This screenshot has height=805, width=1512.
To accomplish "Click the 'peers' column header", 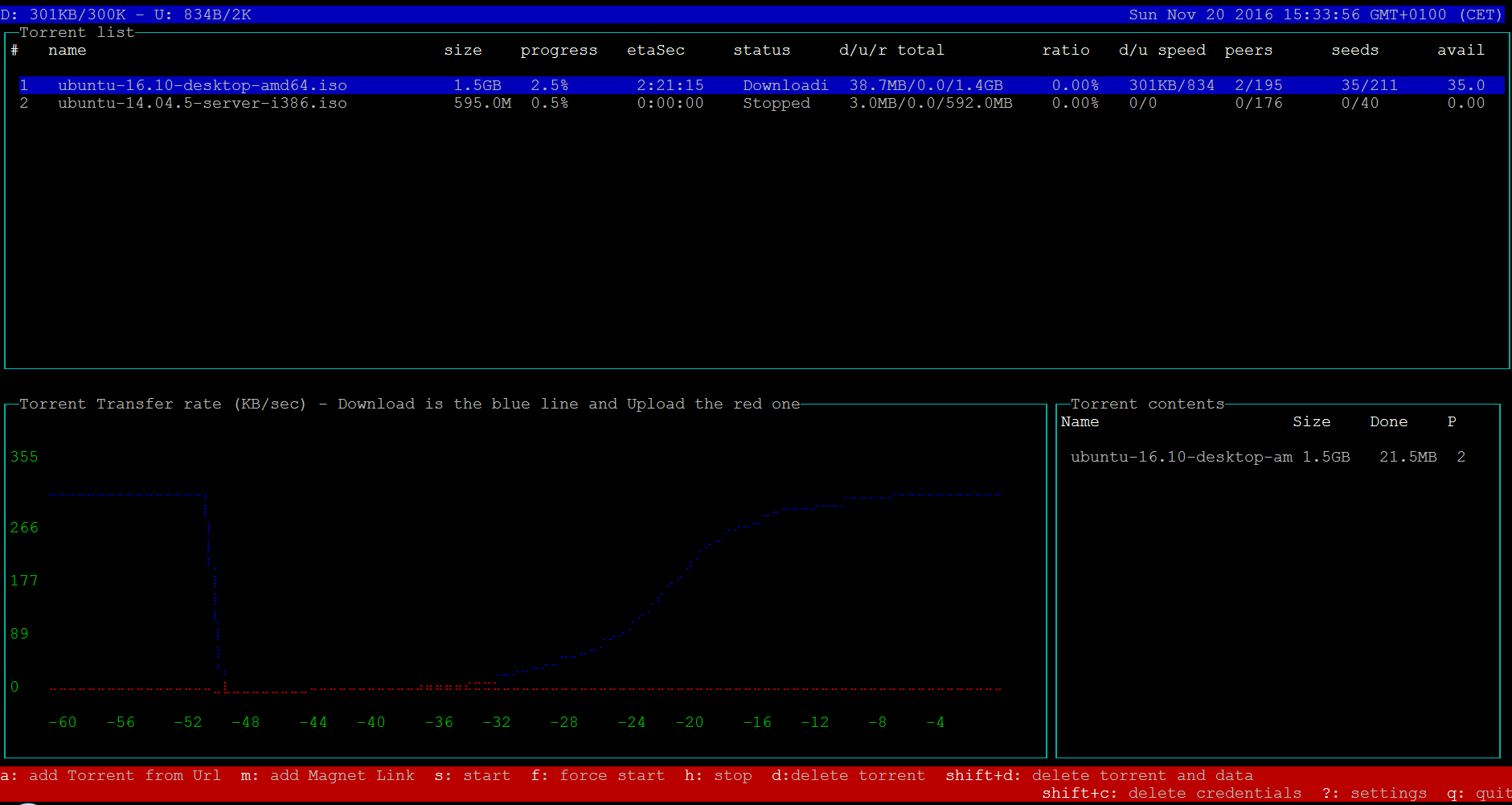I will (1248, 51).
